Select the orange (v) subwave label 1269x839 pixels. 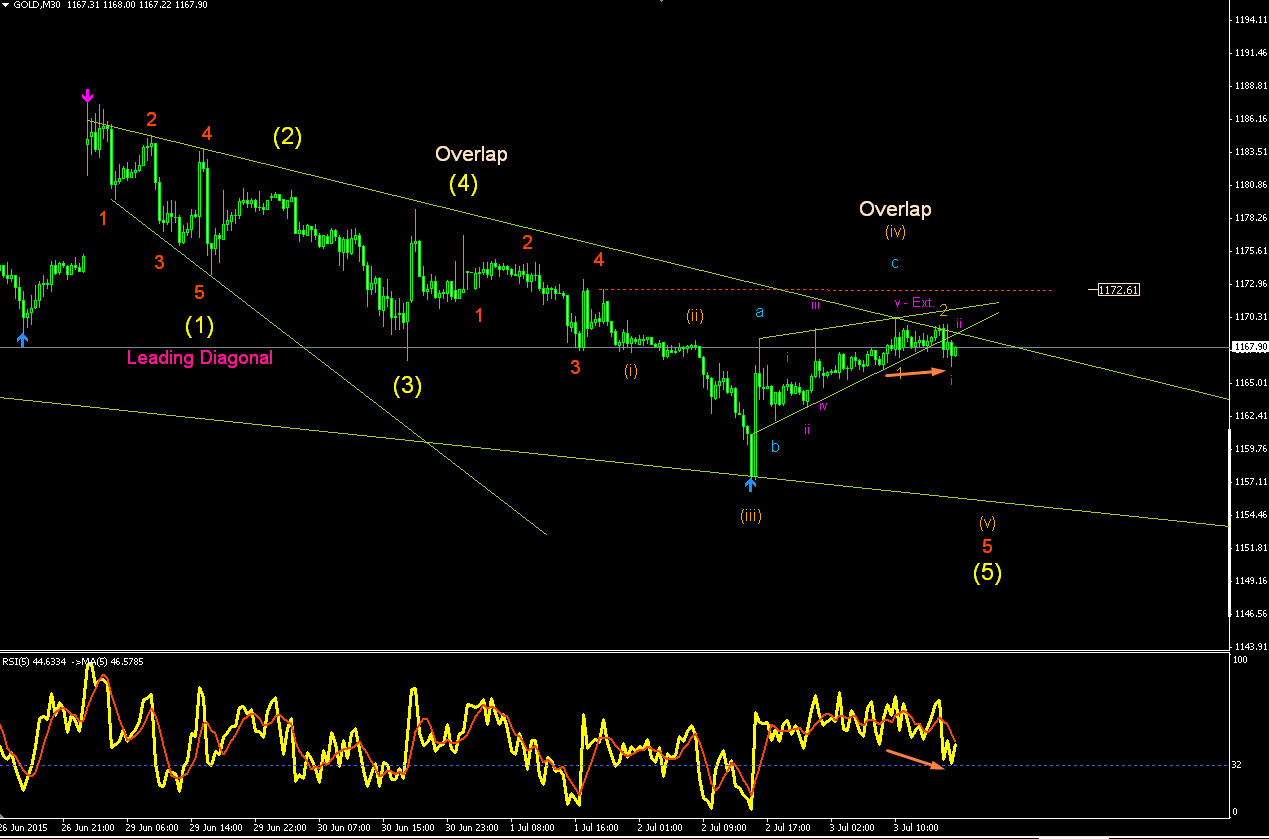coord(987,522)
